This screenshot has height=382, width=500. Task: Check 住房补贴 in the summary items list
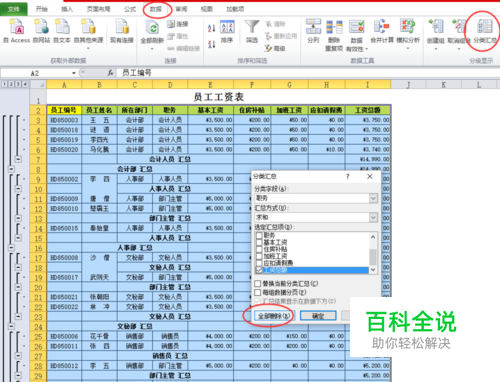coord(259,249)
